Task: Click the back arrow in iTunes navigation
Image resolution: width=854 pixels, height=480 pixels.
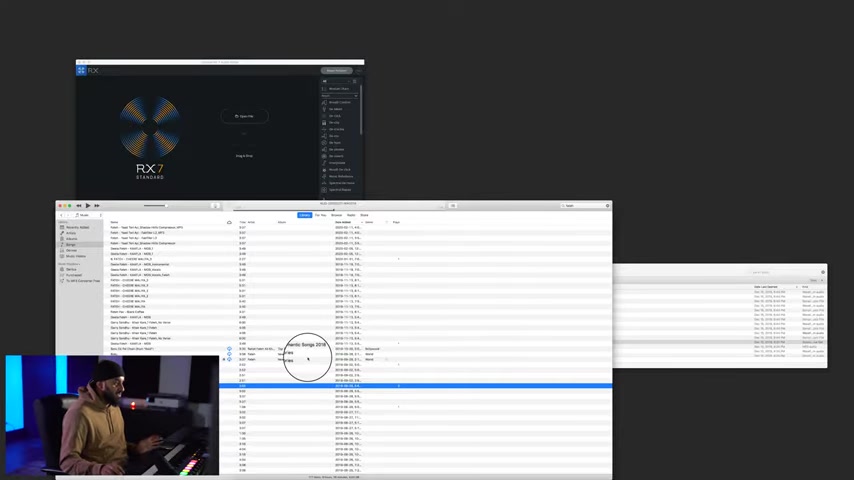Action: point(62,215)
